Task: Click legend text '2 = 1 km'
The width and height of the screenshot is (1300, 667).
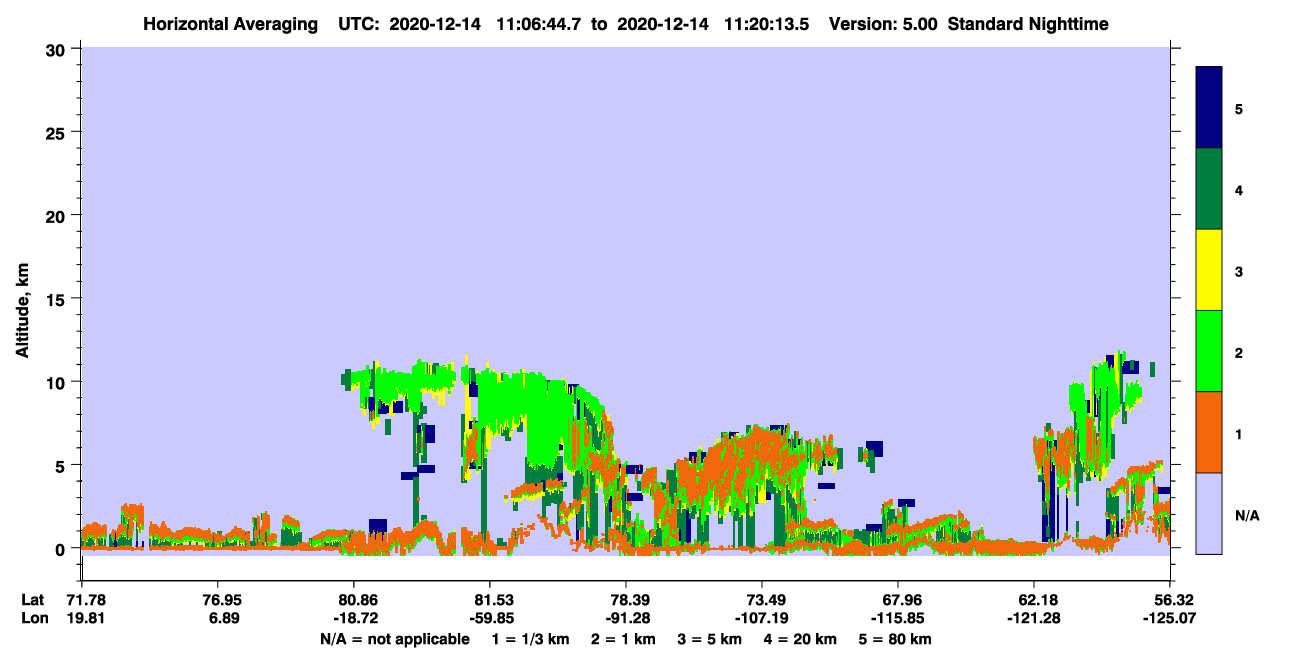Action: point(623,639)
